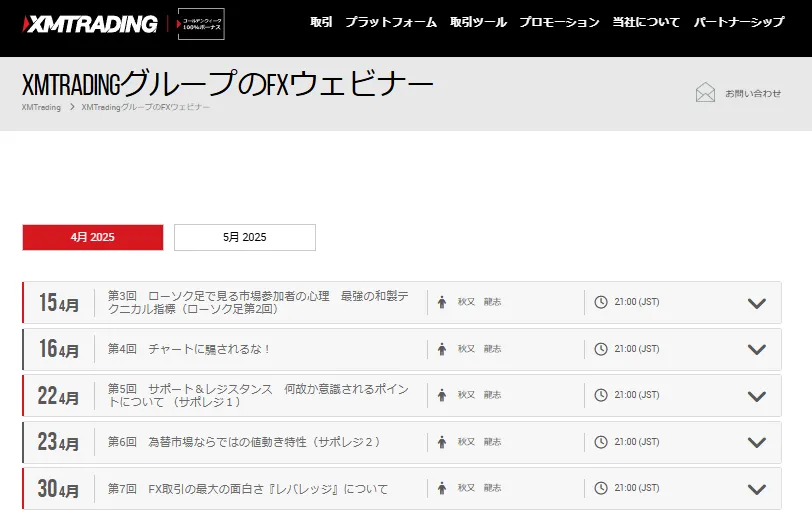Viewport: 812px width, 531px height.
Task: Open the Golden Week 100% bonus banner
Action: coord(201,24)
